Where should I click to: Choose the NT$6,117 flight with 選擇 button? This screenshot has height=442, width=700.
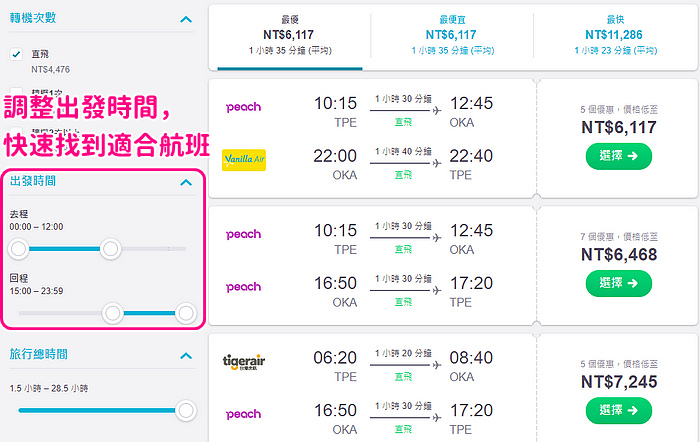[619, 156]
